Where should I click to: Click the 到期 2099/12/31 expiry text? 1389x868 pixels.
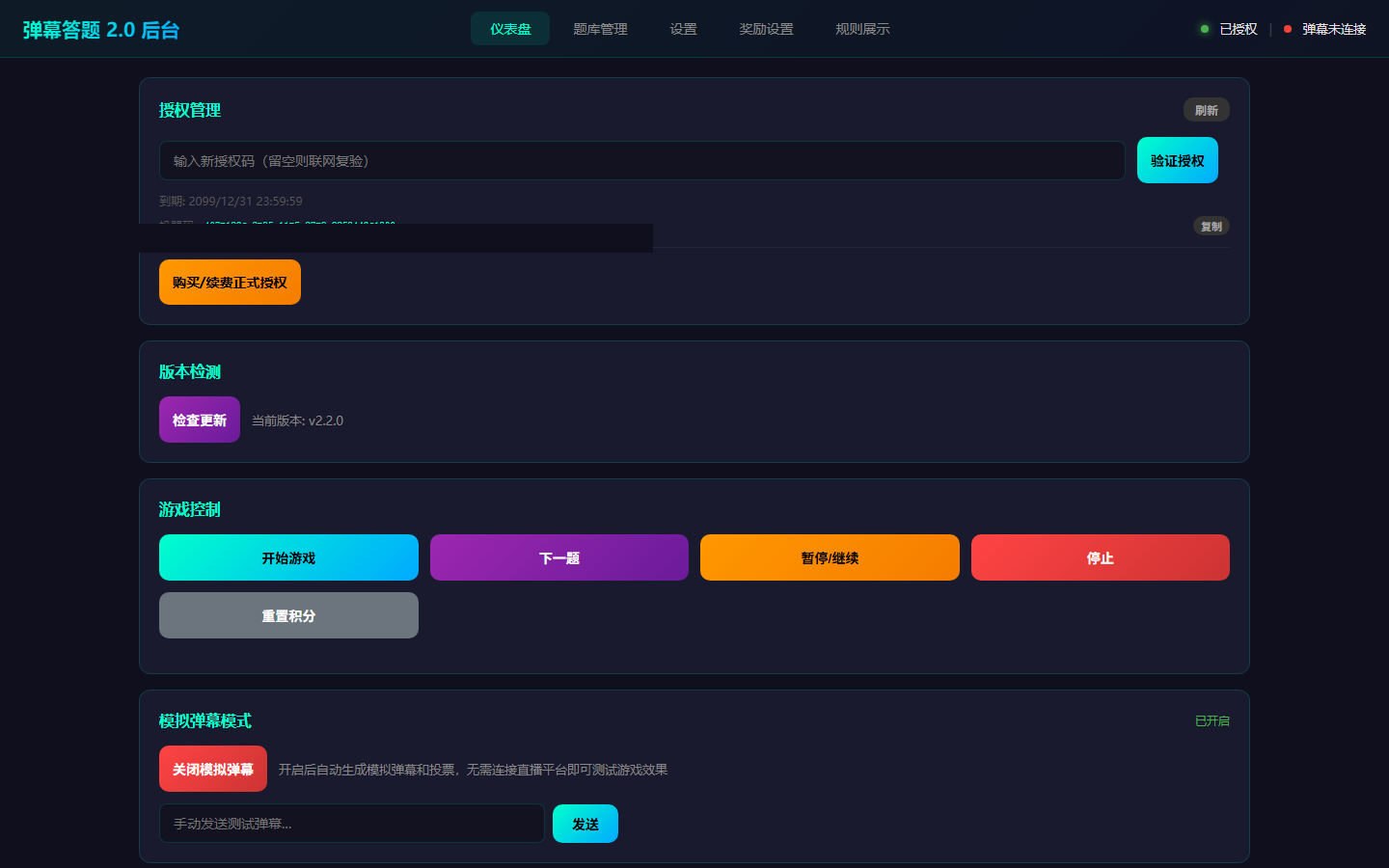tap(231, 202)
